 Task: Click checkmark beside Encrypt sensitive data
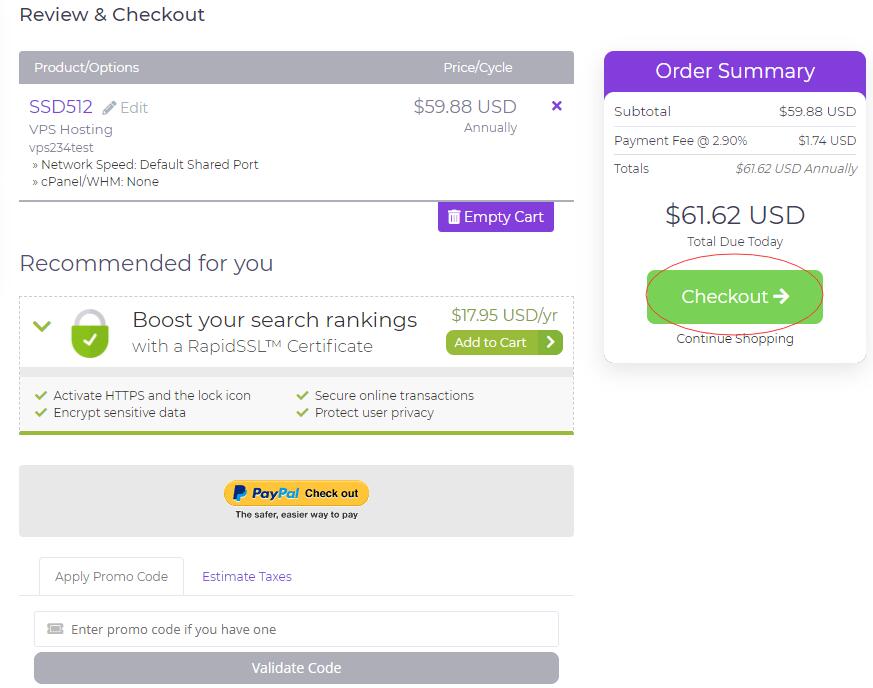41,412
